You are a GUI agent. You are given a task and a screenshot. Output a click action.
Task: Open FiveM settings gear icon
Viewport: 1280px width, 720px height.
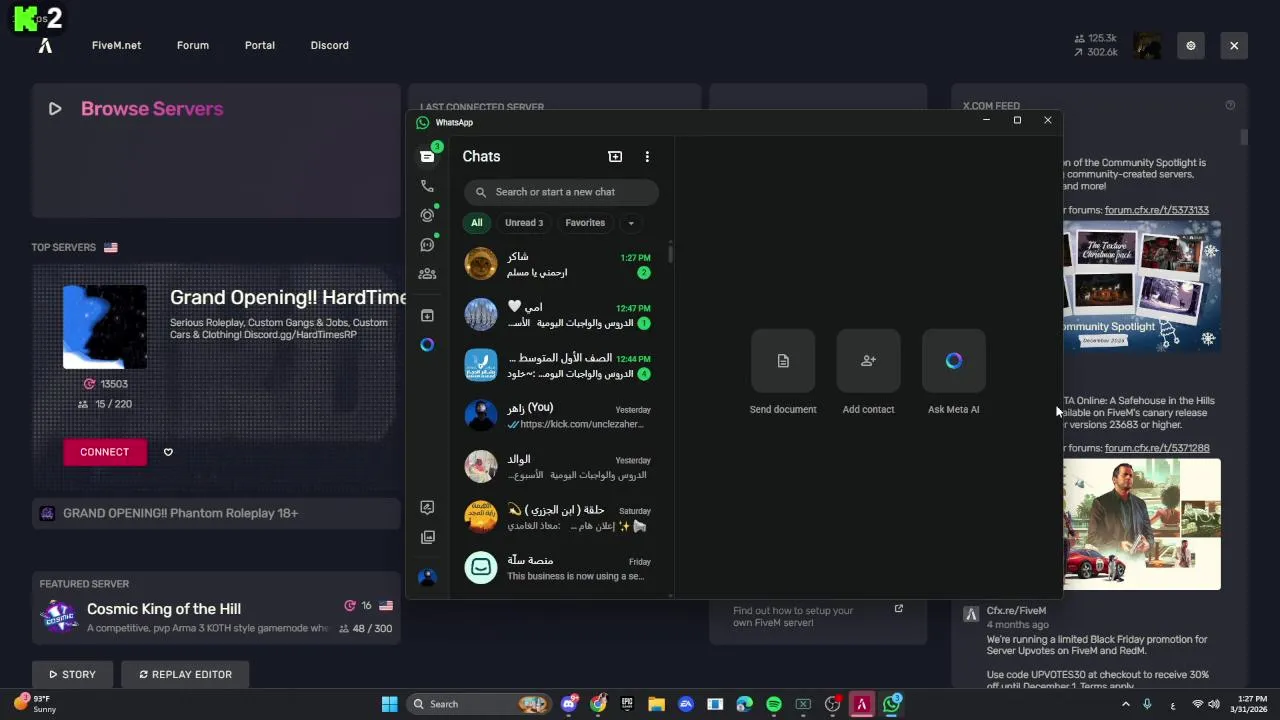(x=1191, y=45)
